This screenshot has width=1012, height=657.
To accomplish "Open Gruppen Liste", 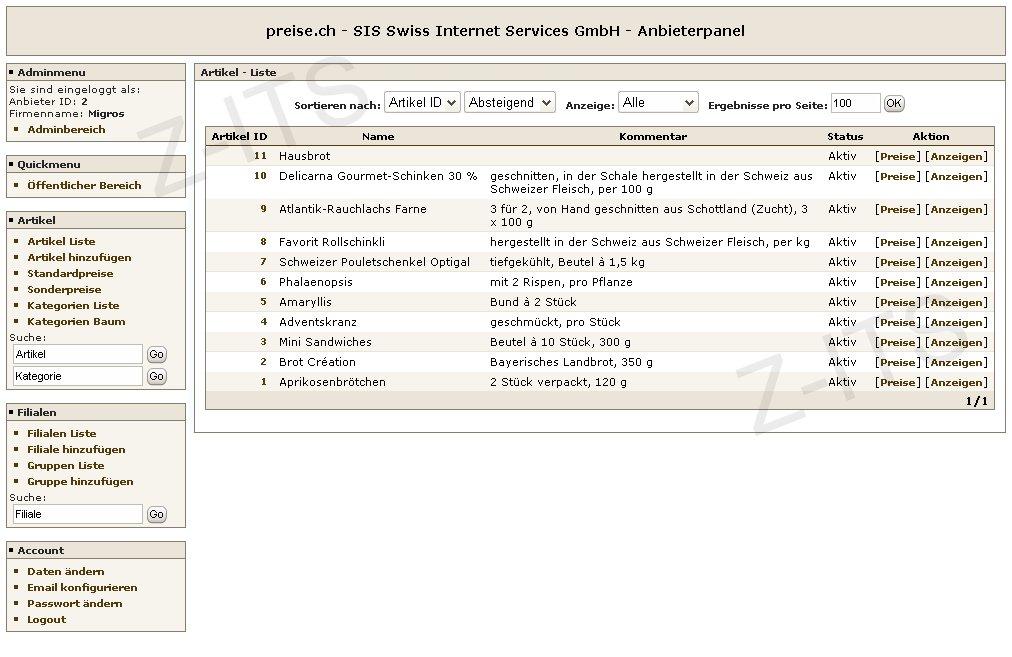I will 65,465.
